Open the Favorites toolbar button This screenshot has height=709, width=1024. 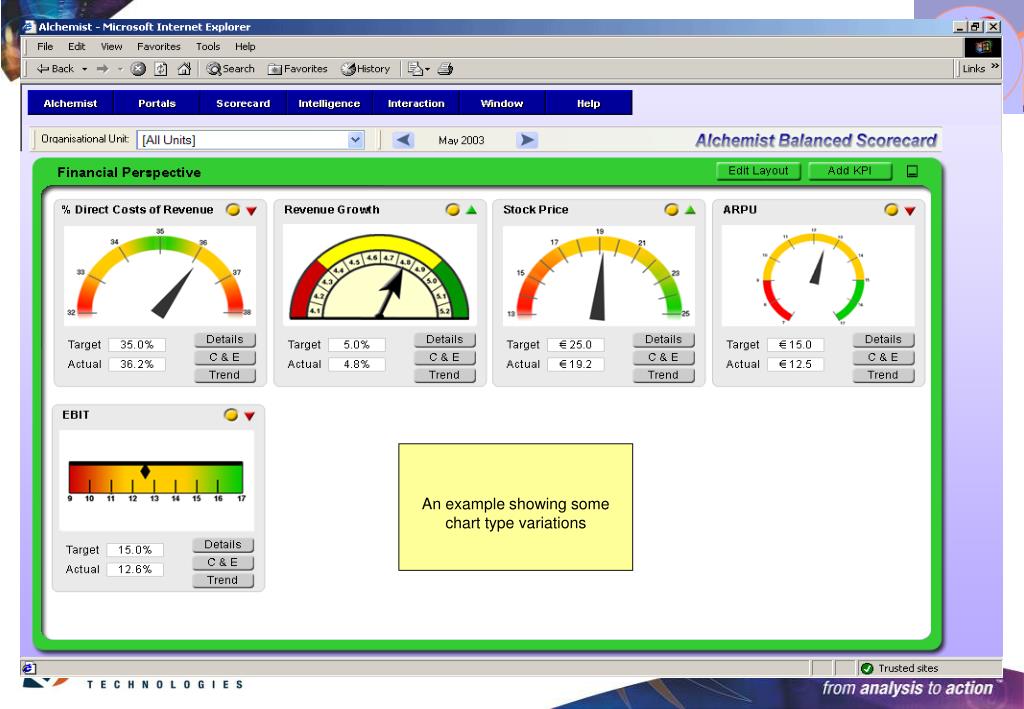click(x=298, y=69)
